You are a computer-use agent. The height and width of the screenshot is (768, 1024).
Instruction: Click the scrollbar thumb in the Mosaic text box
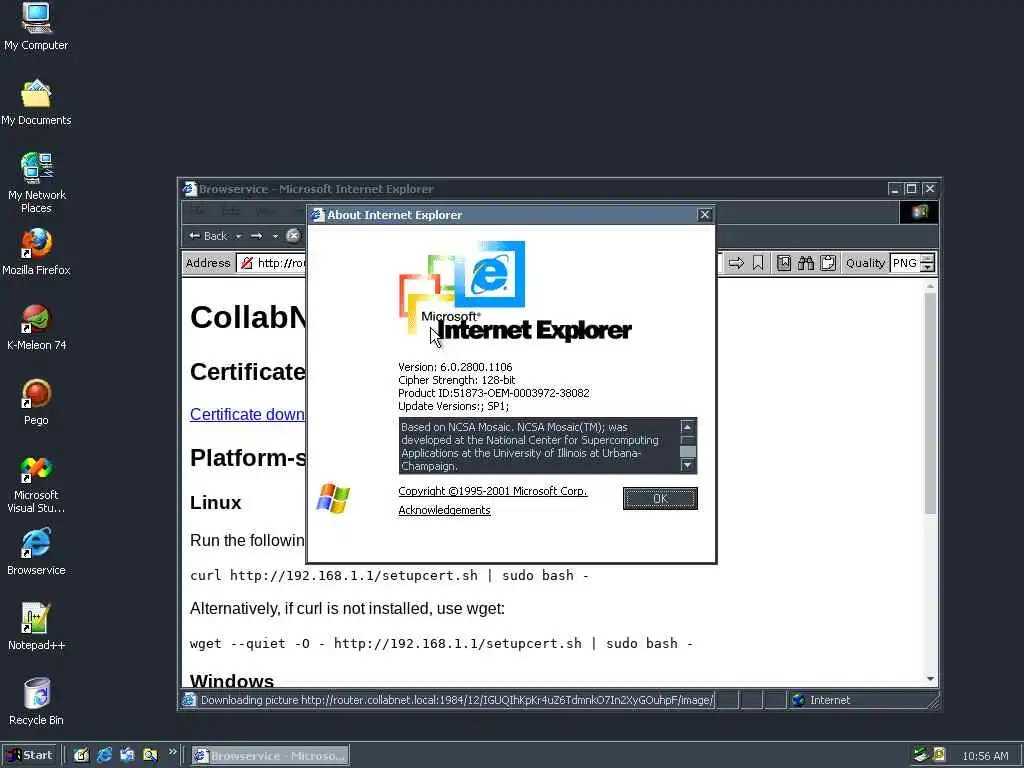coord(687,451)
